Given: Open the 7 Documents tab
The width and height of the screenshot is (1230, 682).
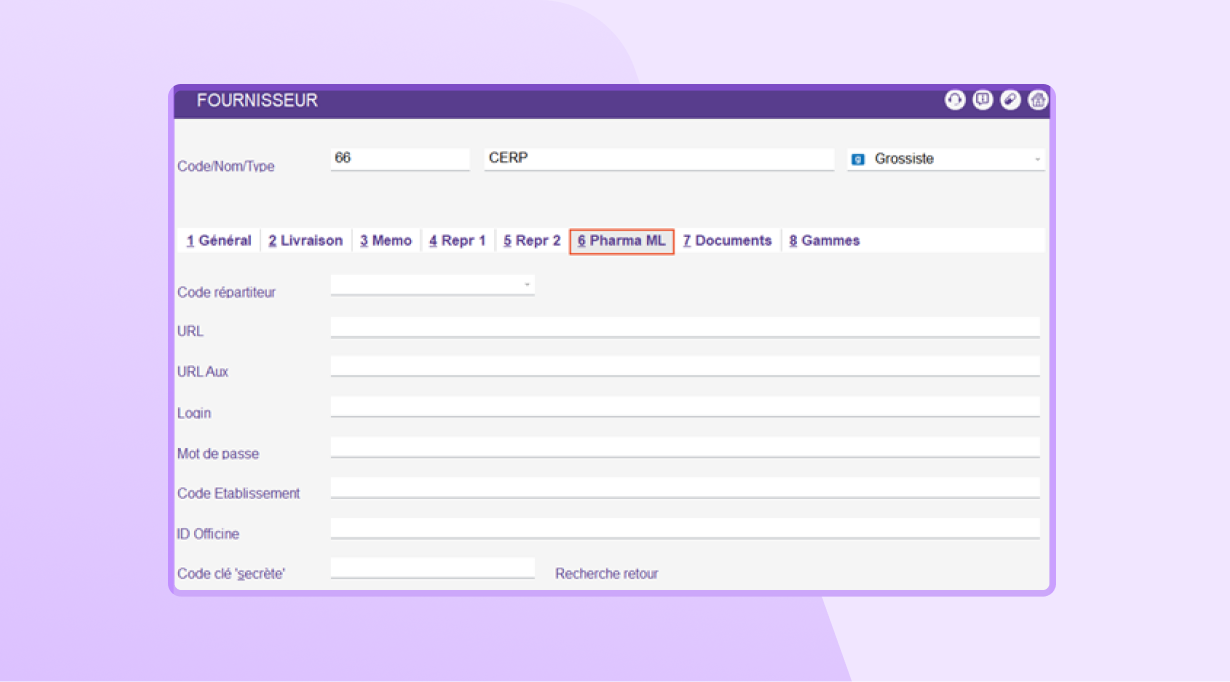Looking at the screenshot, I should [728, 241].
